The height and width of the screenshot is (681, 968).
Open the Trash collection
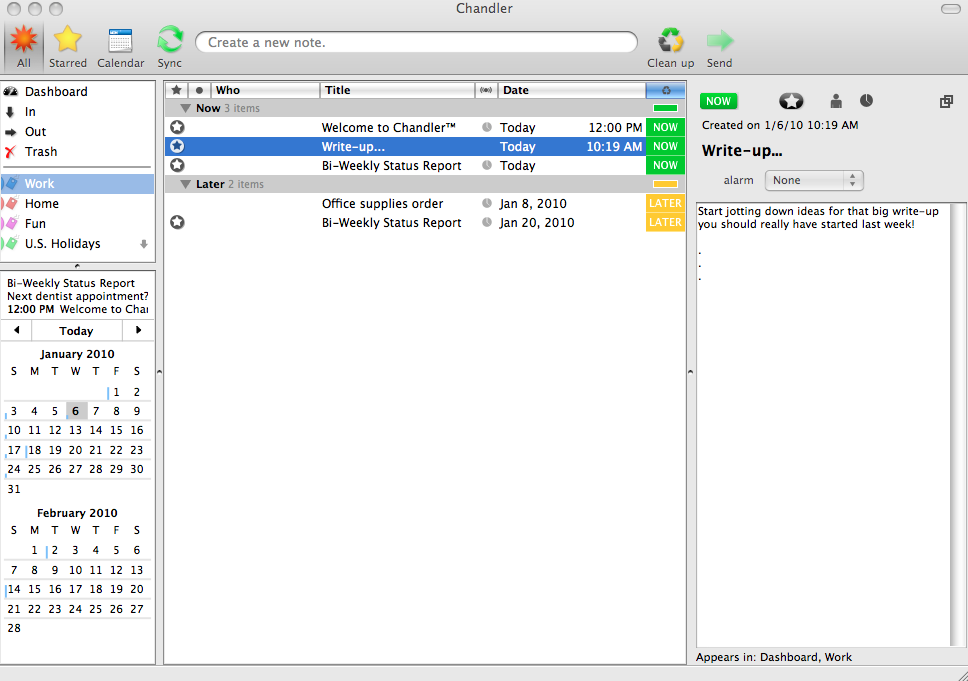[41, 152]
